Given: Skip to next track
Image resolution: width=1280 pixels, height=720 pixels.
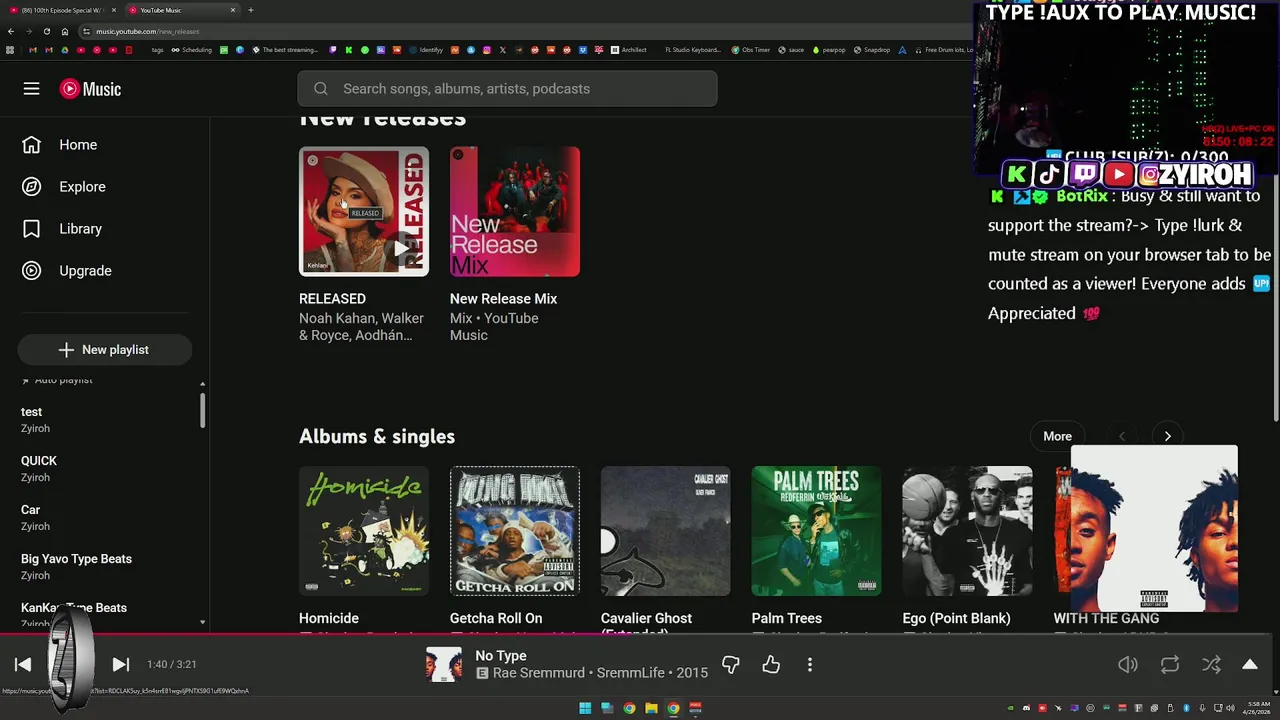Looking at the screenshot, I should (120, 664).
